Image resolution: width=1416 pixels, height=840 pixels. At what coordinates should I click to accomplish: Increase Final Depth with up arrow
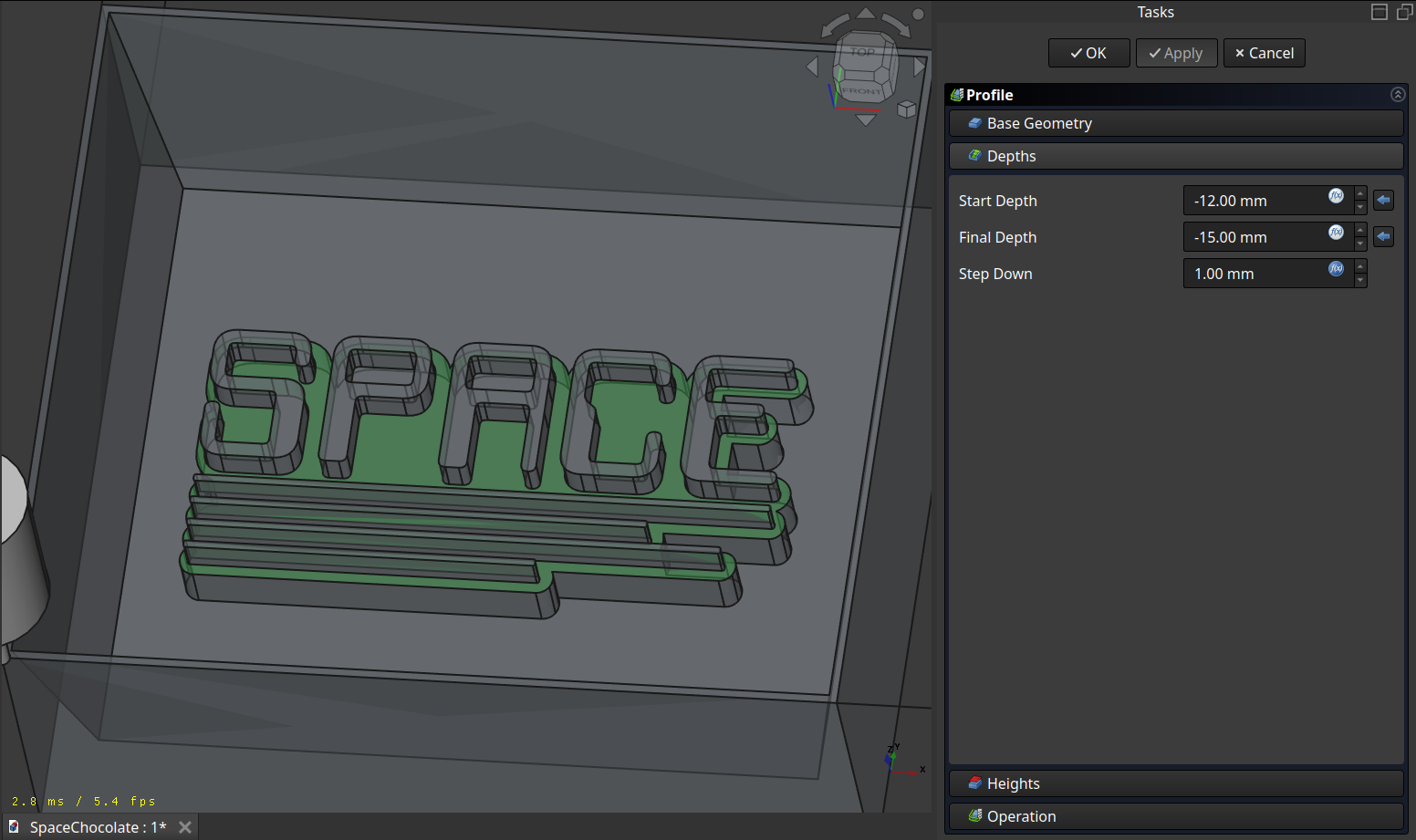1360,230
